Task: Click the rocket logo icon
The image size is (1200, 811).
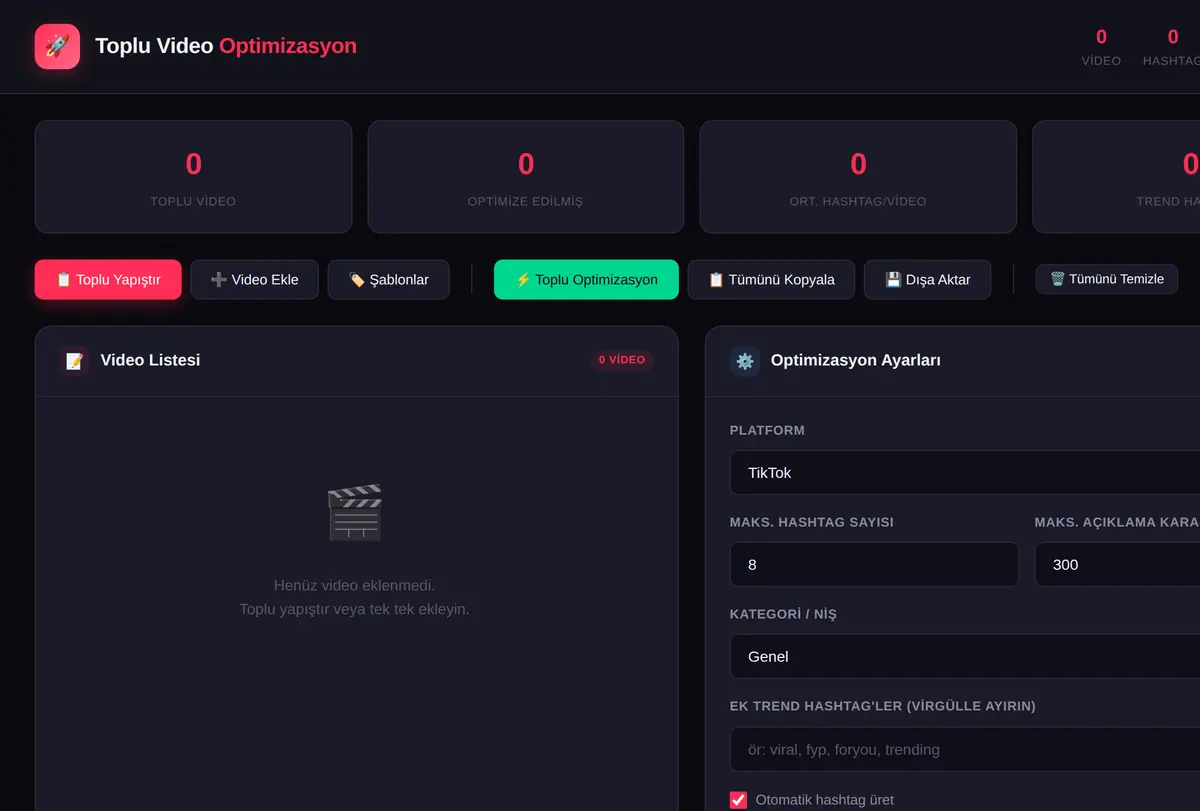Action: (x=57, y=46)
